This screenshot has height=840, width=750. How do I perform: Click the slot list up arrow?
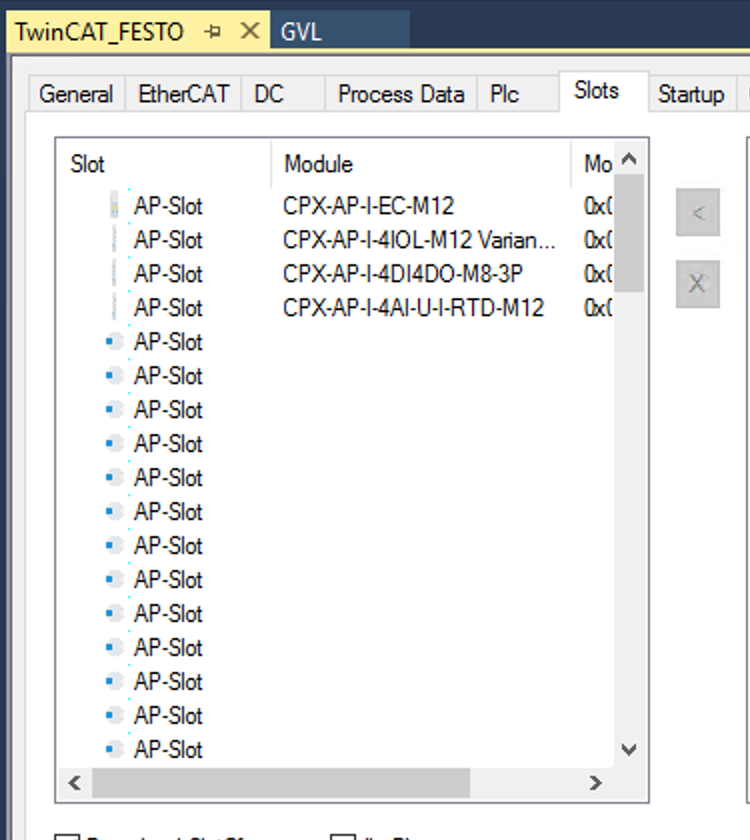(x=629, y=159)
